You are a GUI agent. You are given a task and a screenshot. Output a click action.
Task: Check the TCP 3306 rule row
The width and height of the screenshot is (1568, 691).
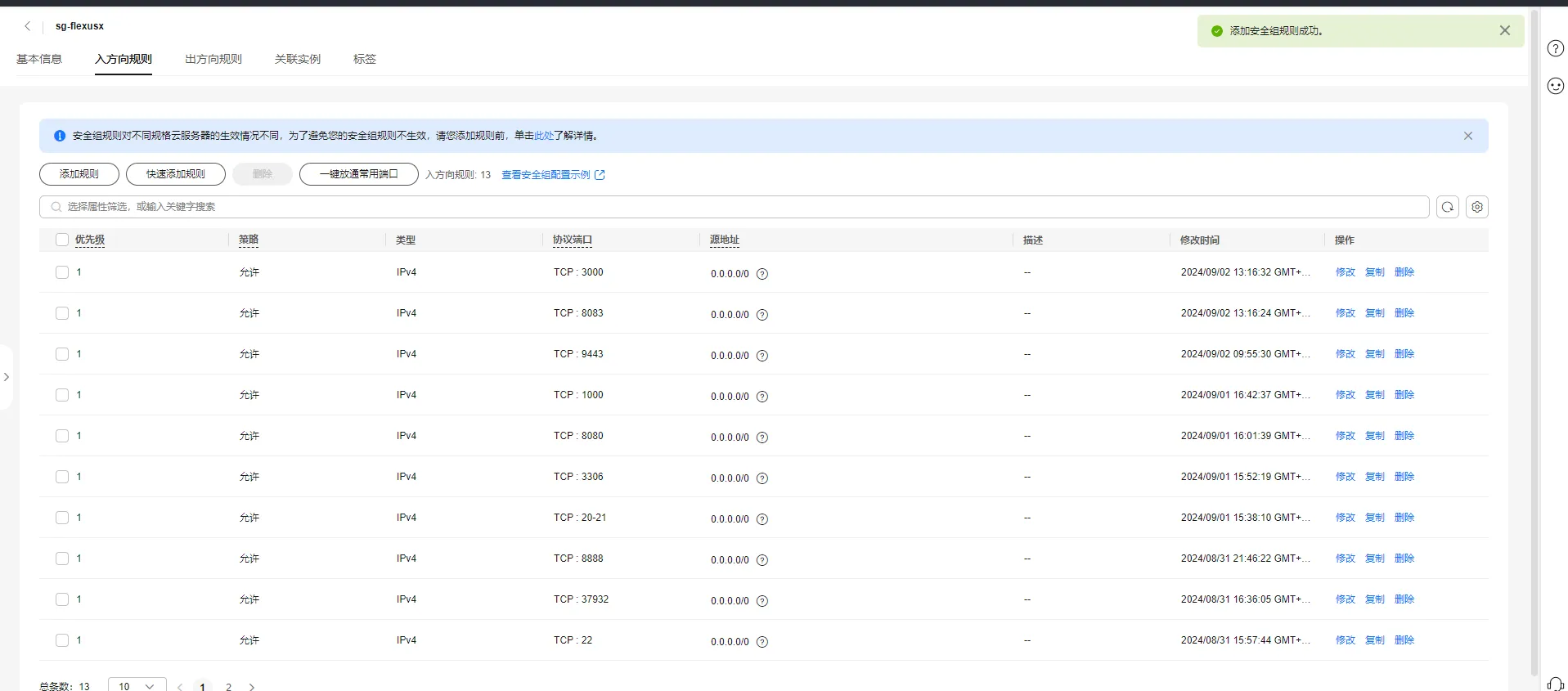62,477
